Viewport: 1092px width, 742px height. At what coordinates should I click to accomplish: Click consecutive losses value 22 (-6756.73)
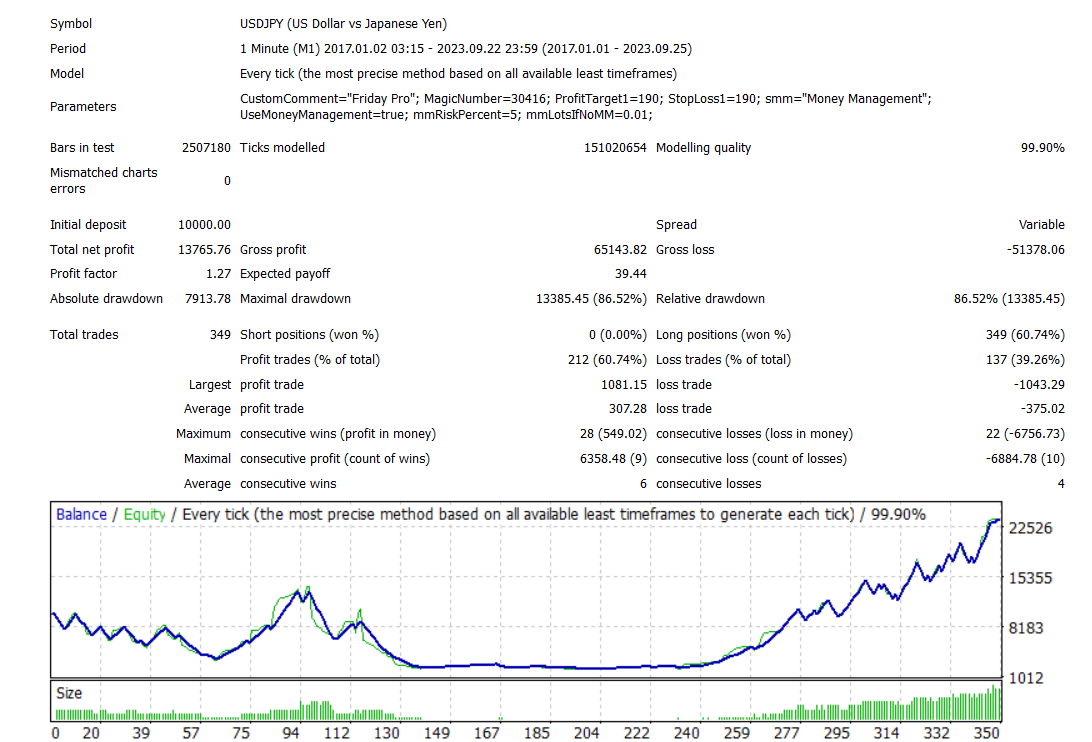coord(1025,434)
